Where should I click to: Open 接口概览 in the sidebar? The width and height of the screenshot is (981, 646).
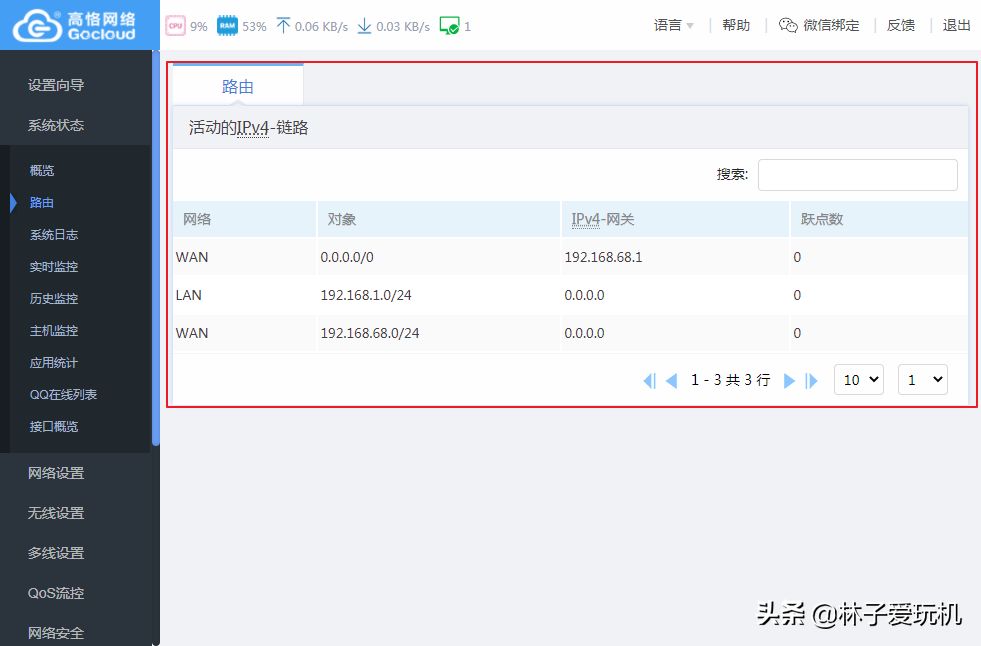[x=54, y=426]
